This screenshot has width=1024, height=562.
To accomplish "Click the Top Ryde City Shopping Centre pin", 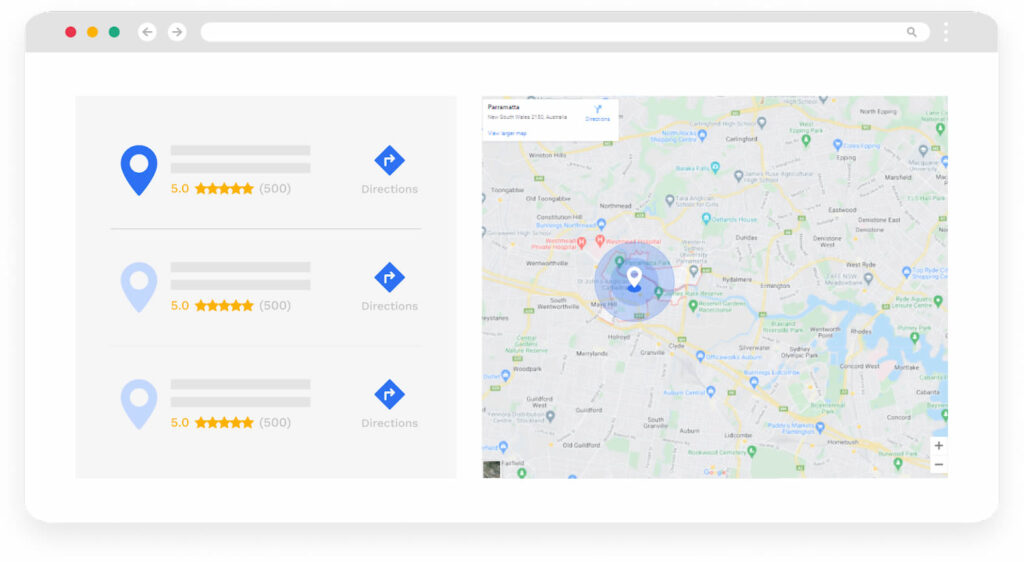I will point(906,272).
